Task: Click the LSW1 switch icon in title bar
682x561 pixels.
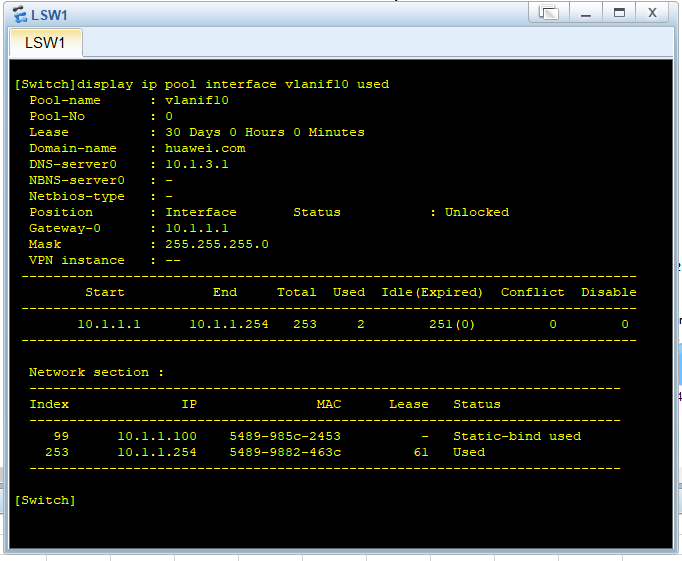Action: point(18,13)
